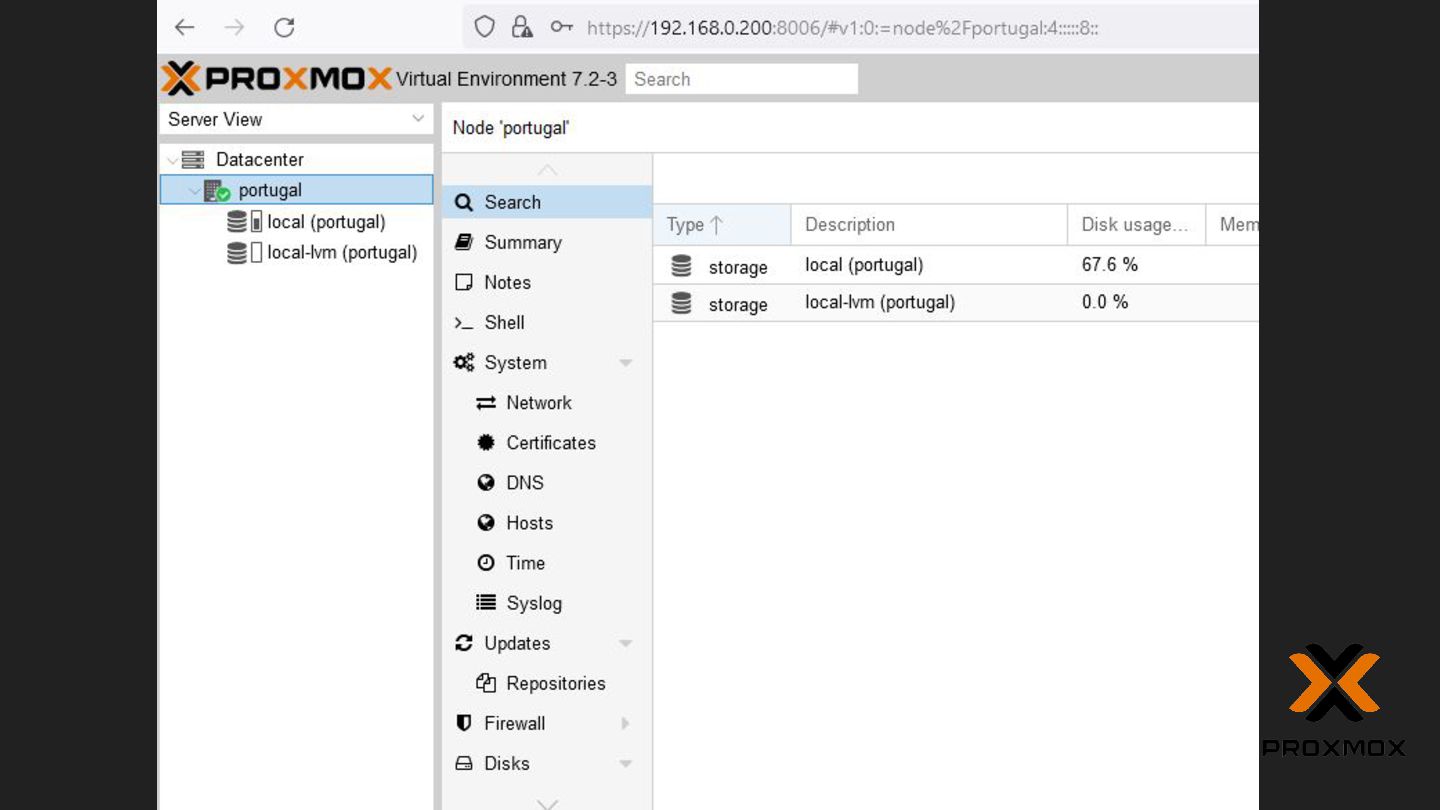Screen dimensions: 1440x810
Task: Open the Search menu item
Action: pyautogui.click(x=547, y=202)
